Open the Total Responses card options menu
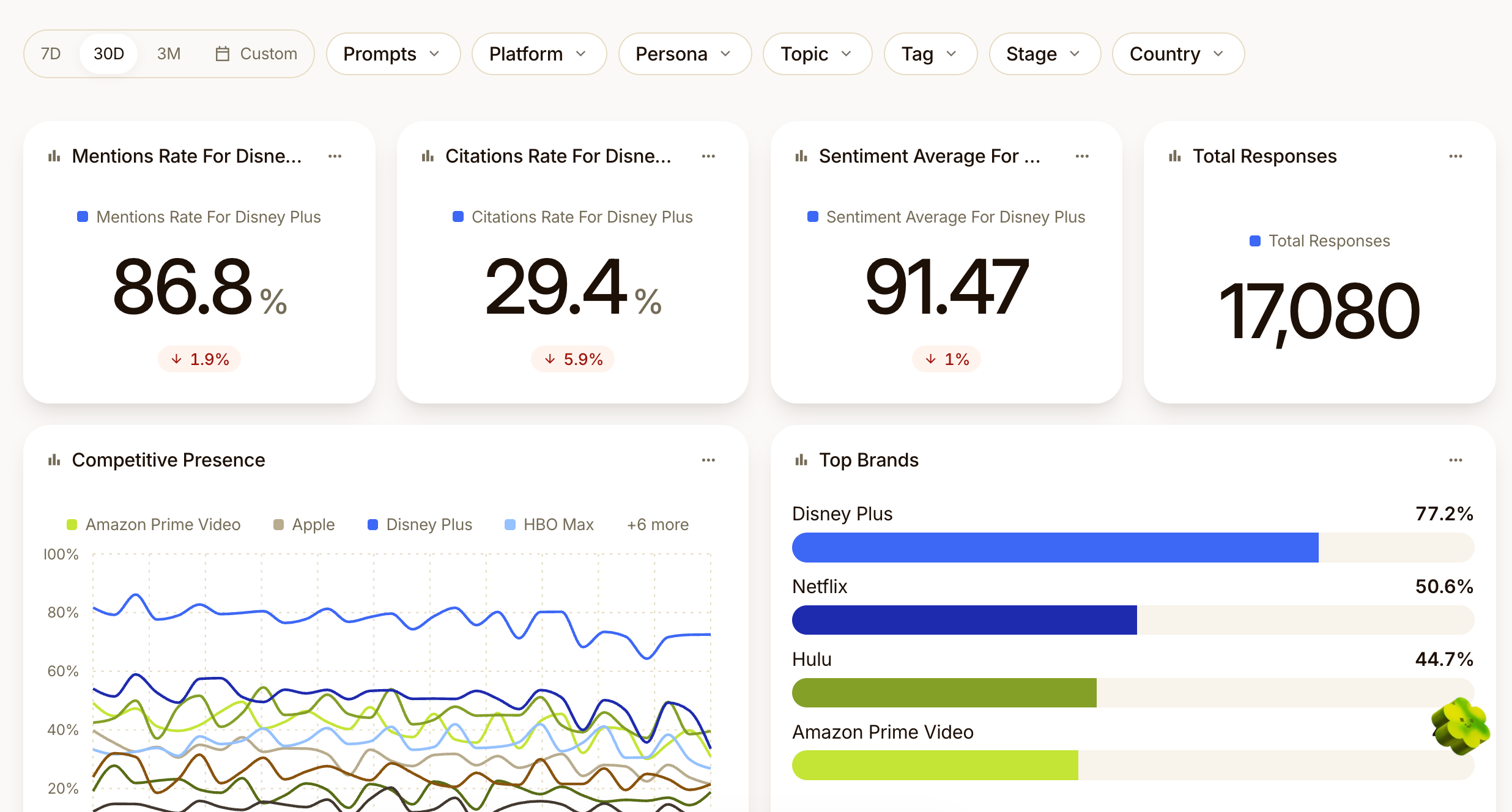The width and height of the screenshot is (1512, 812). (1456, 157)
